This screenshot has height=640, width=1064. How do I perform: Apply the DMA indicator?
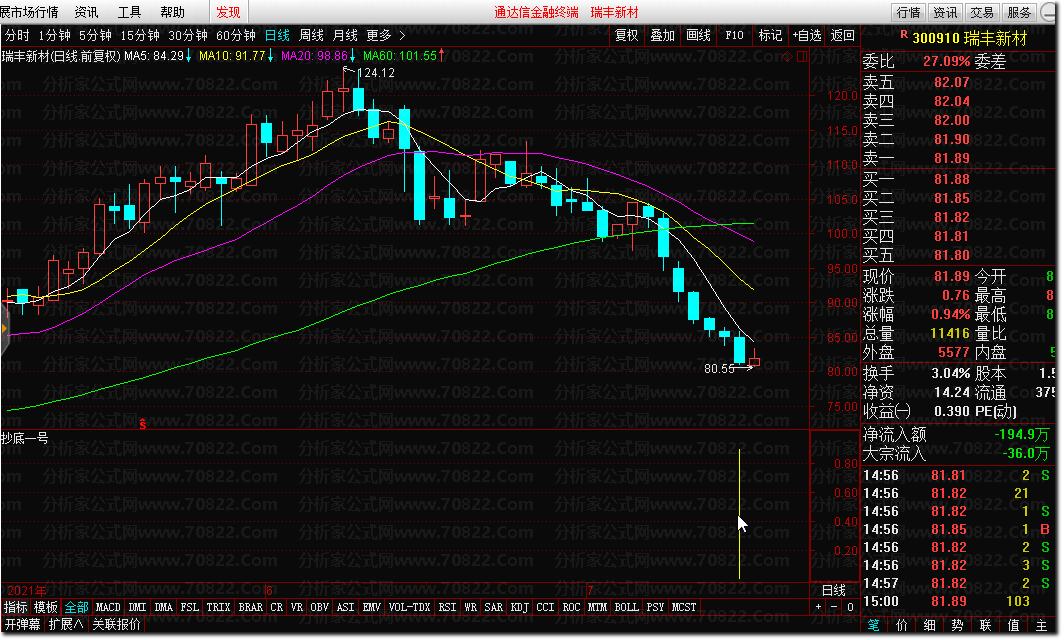pyautogui.click(x=164, y=607)
